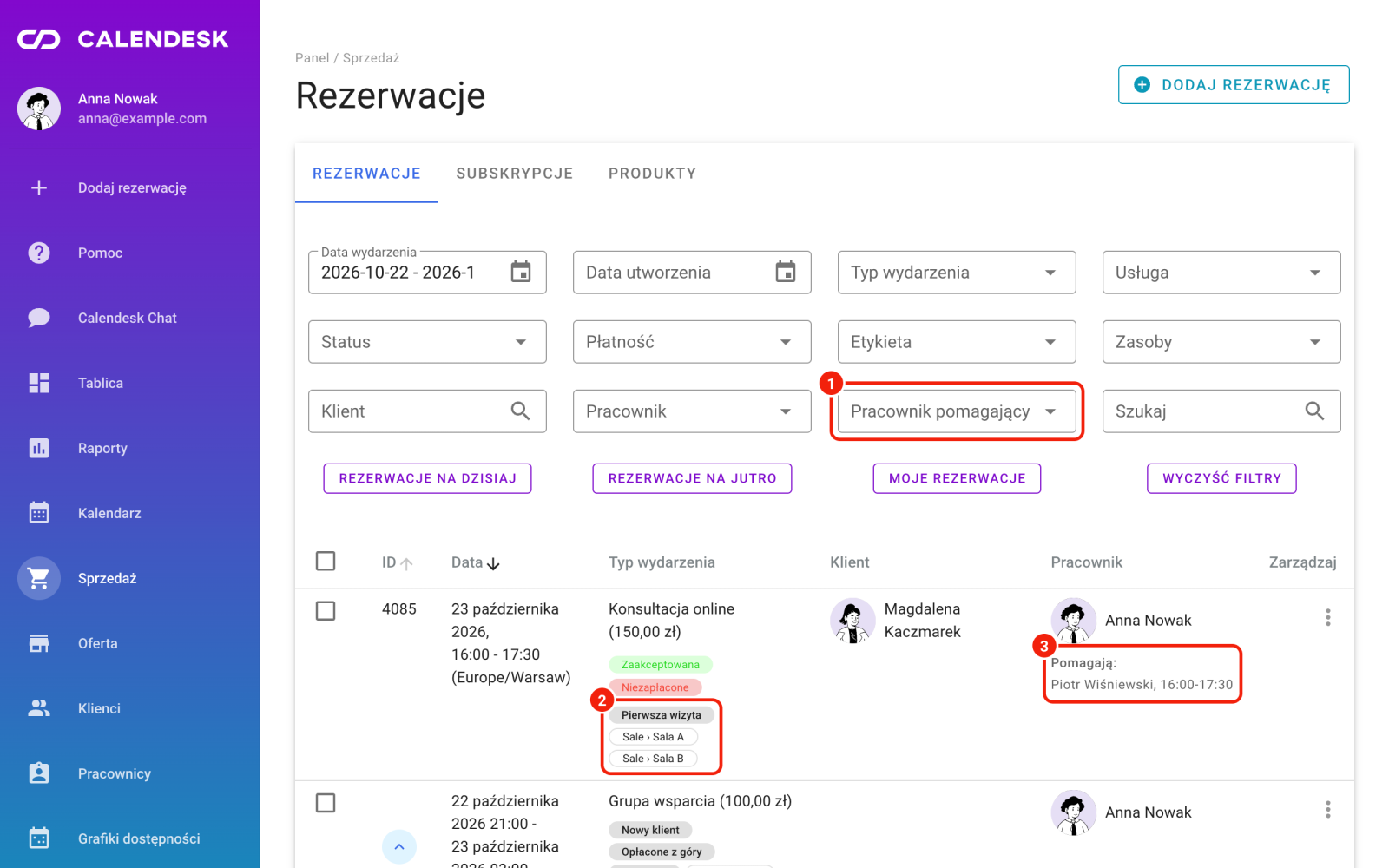The width and height of the screenshot is (1389, 868).
Task: Open the Tablica dashboard icon
Action: click(39, 383)
